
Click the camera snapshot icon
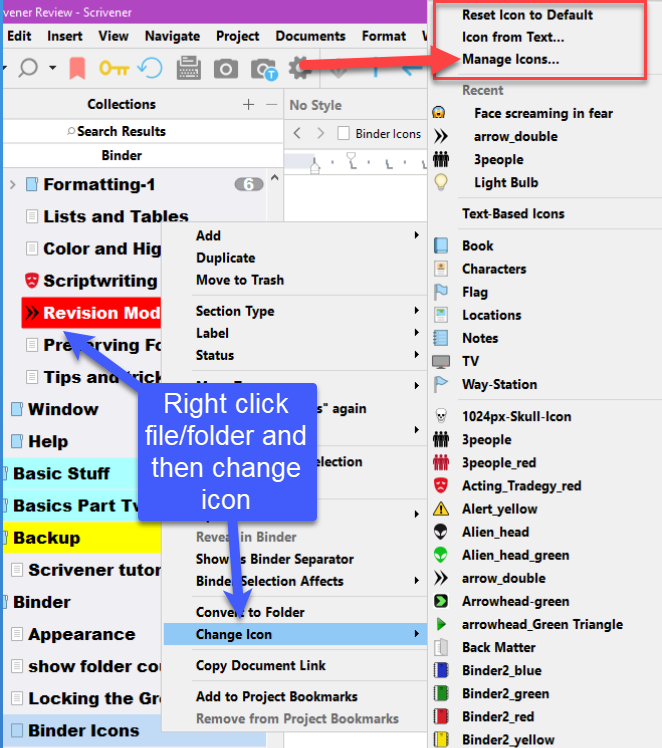(x=226, y=69)
